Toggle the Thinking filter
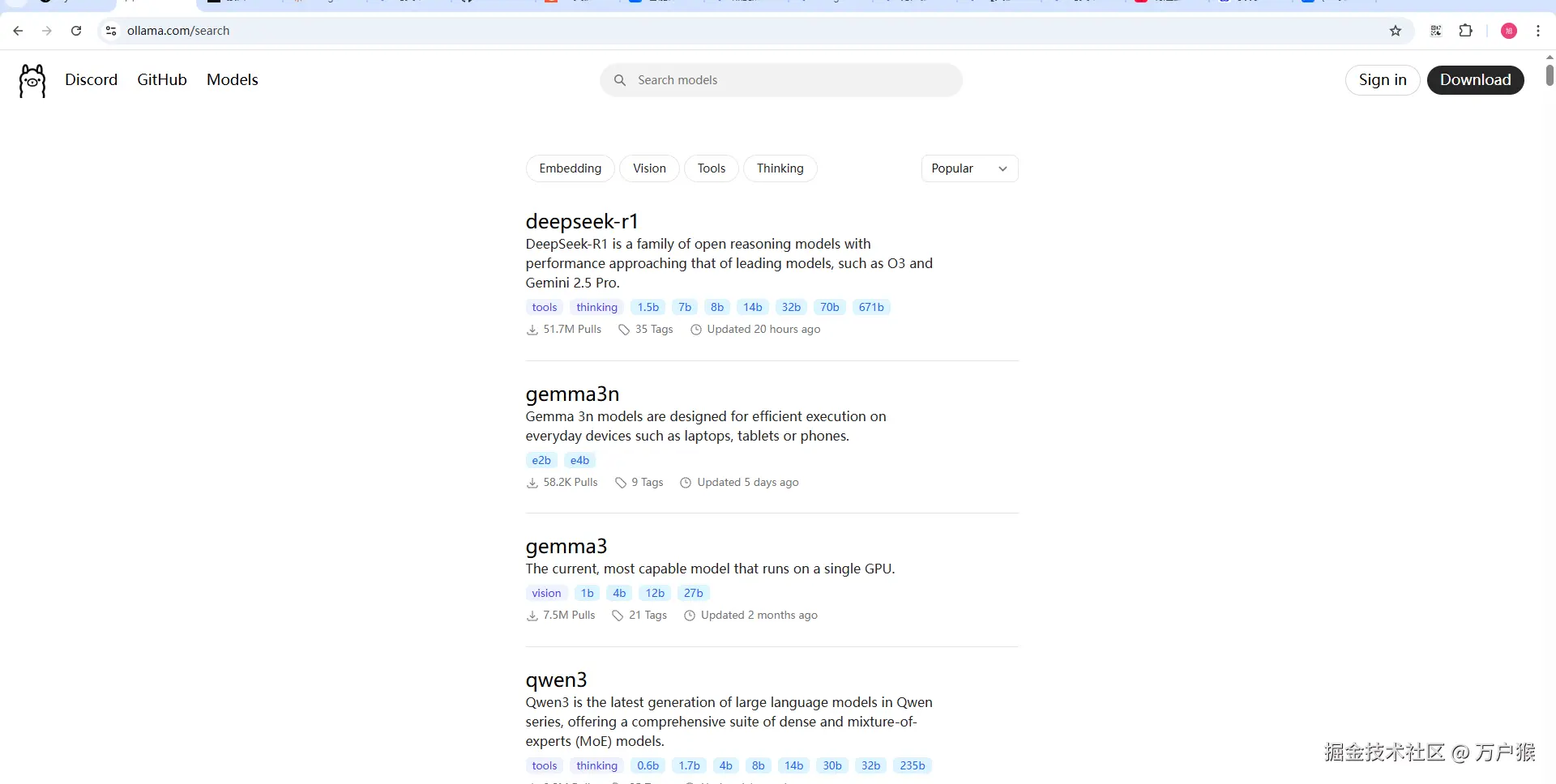This screenshot has height=784, width=1556. (780, 168)
